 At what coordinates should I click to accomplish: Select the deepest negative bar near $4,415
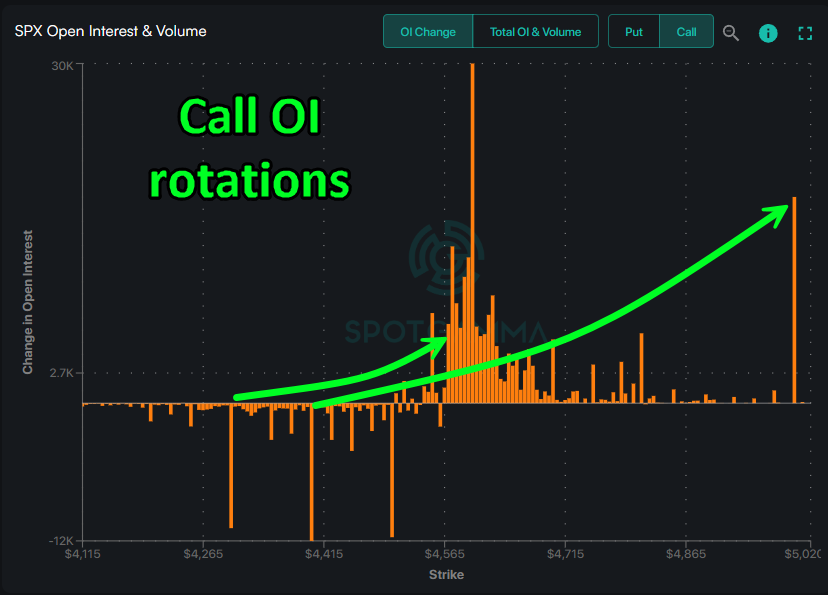tap(312, 472)
